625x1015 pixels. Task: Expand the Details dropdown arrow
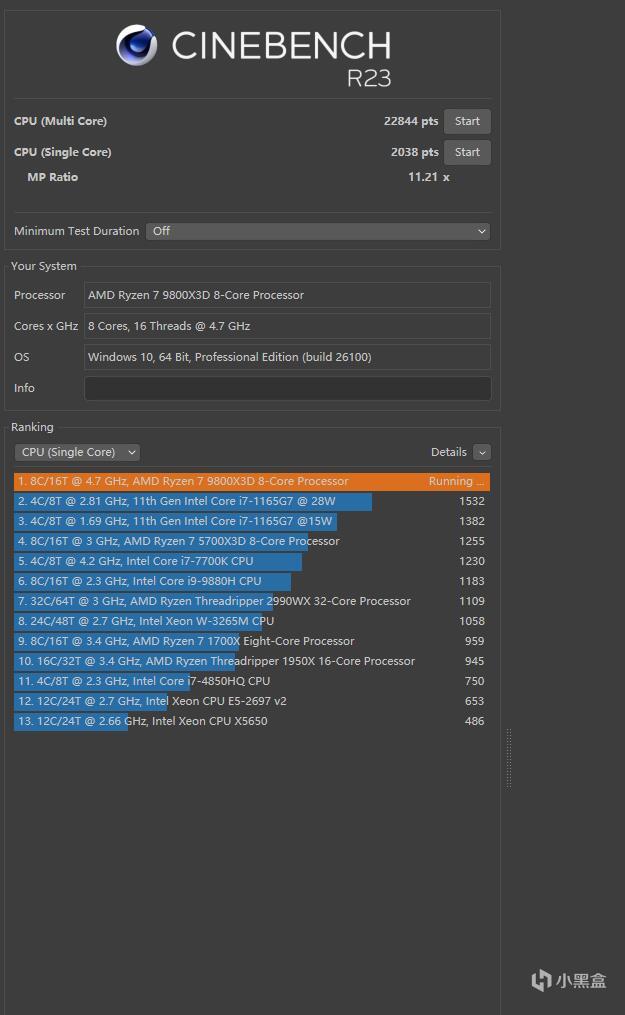481,452
